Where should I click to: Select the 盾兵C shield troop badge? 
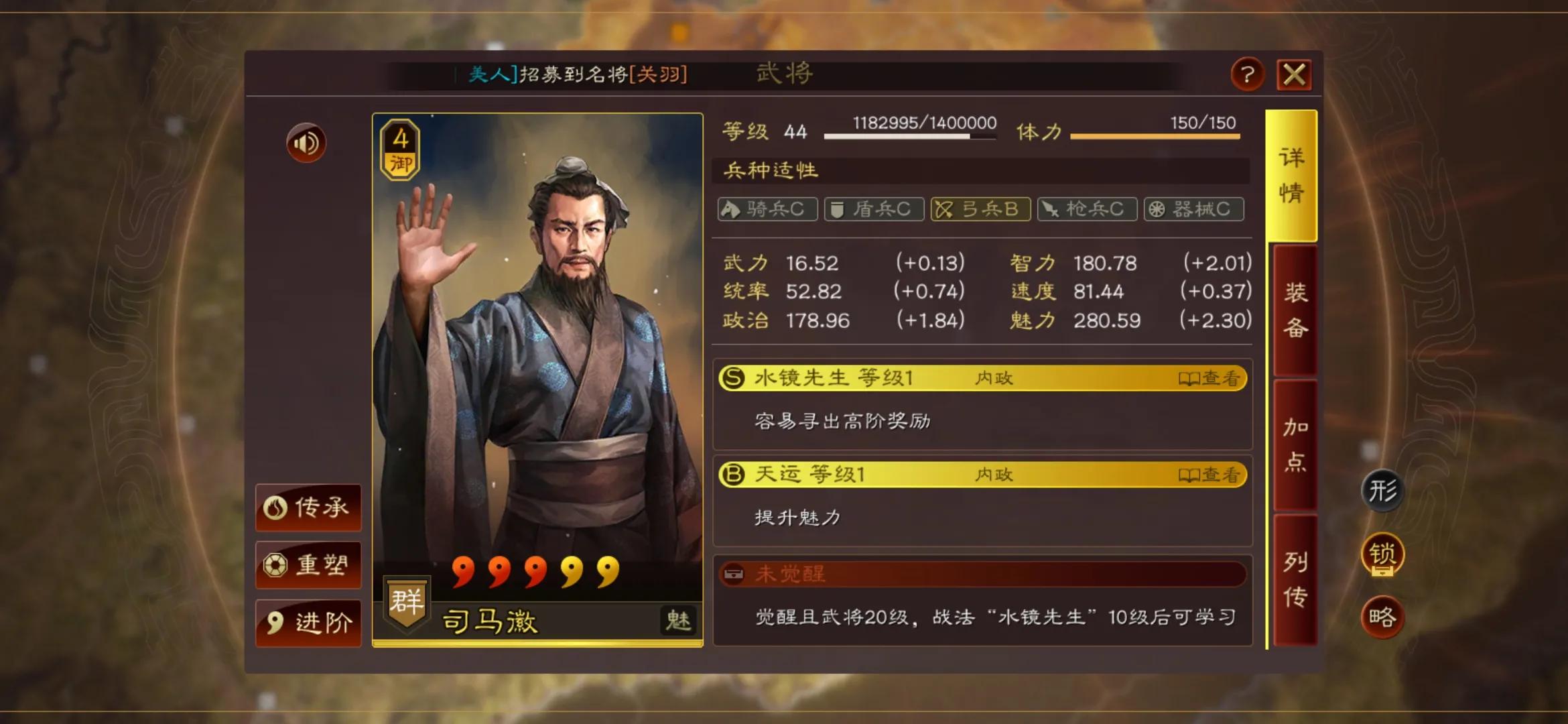pos(874,209)
